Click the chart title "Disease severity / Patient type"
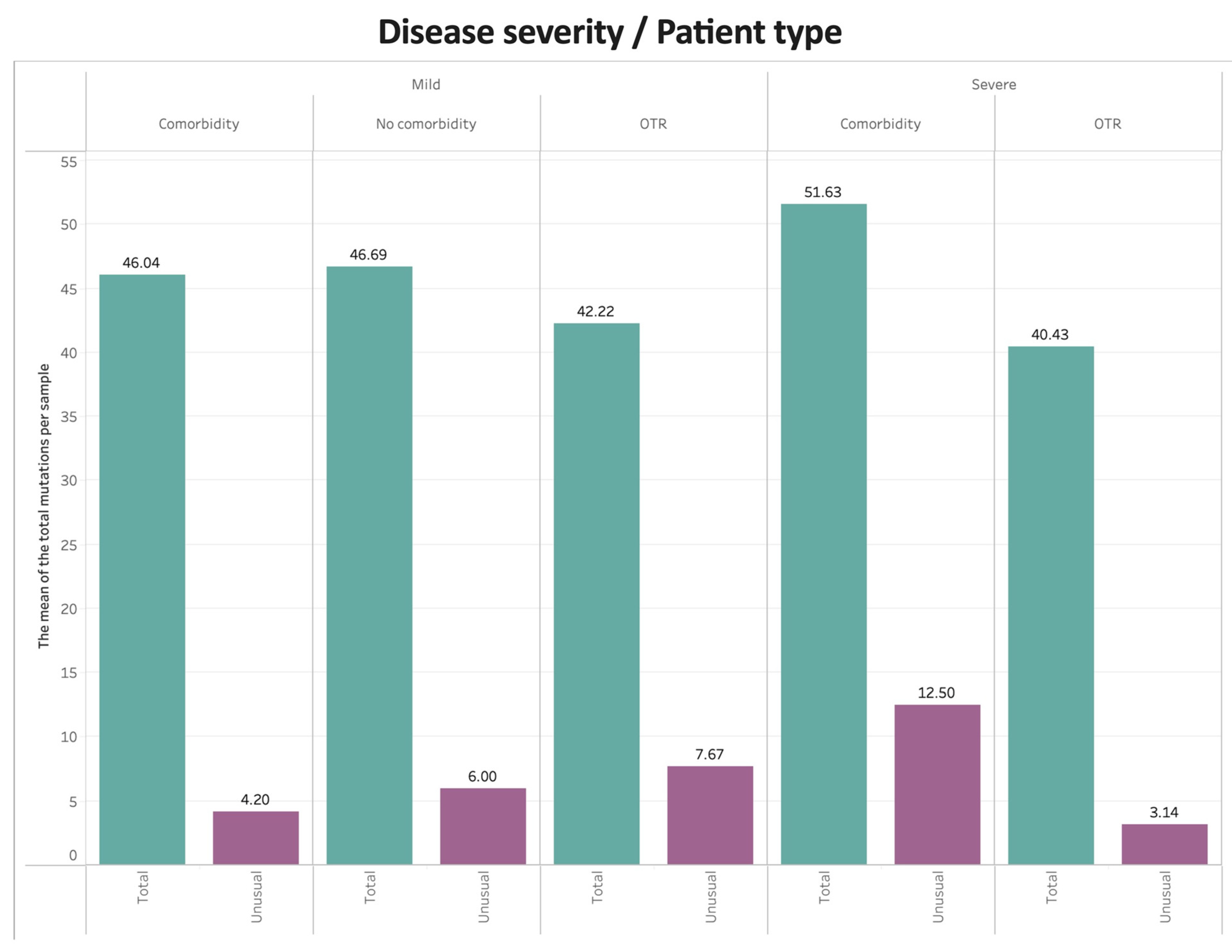This screenshot has width=1232, height=952. tap(610, 32)
